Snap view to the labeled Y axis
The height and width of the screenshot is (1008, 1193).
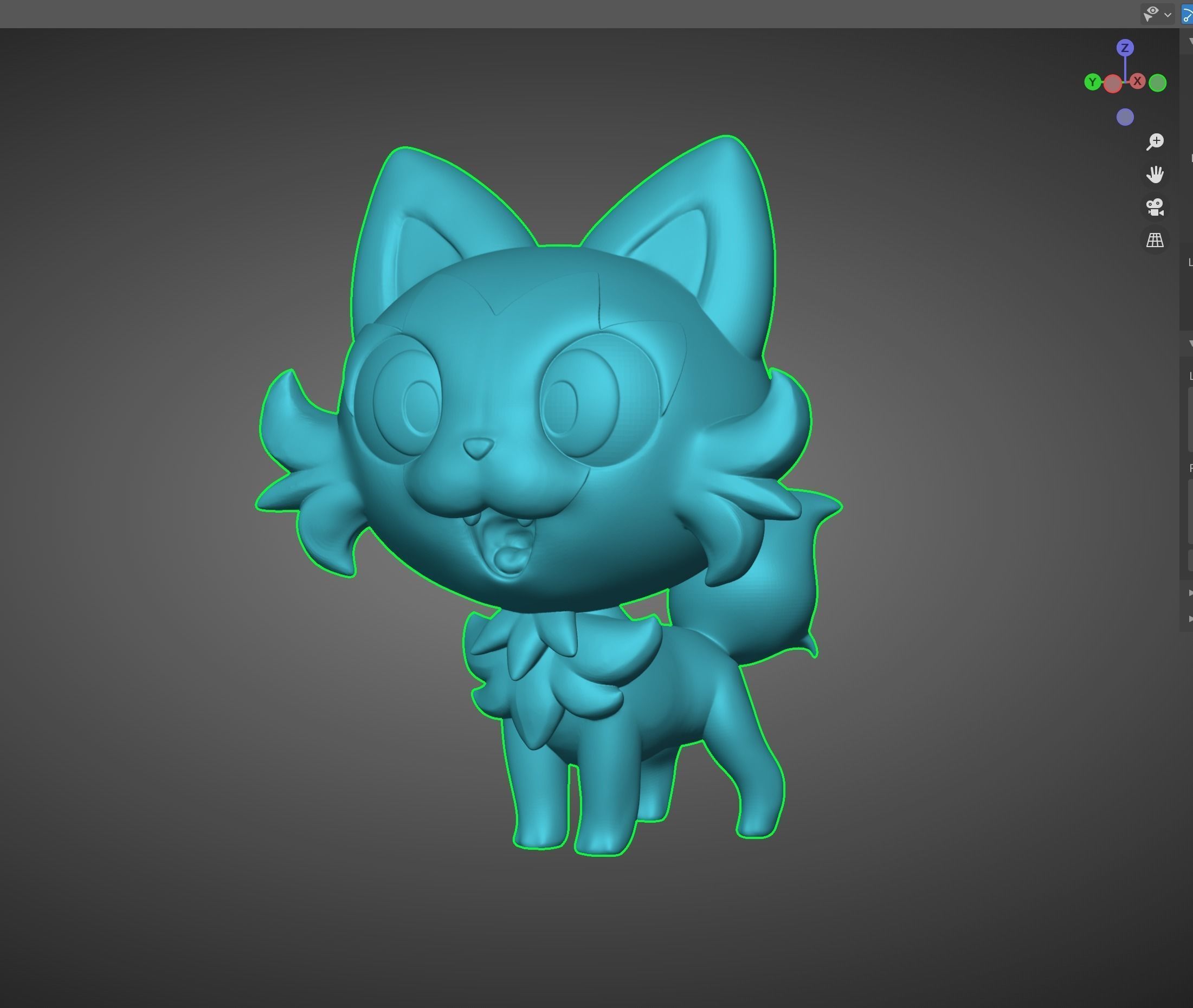pos(1092,82)
